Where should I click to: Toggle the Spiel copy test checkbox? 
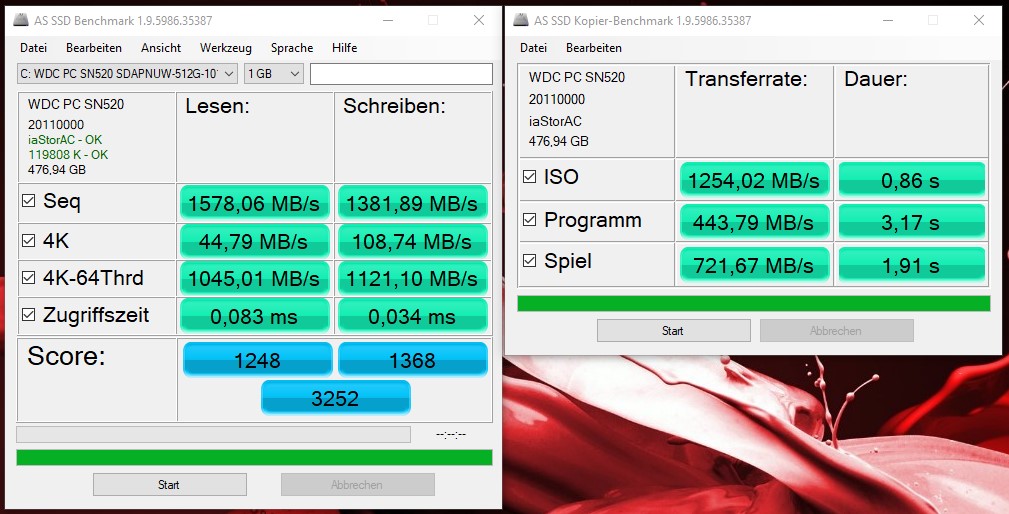[x=530, y=261]
